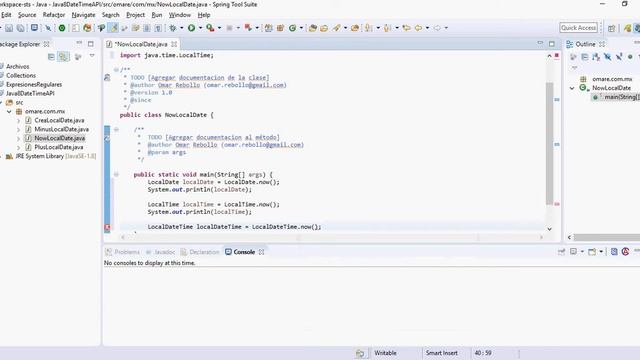The image size is (640, 360).
Task: Click the Collapse All icon in Package Explorer
Action: point(51,56)
